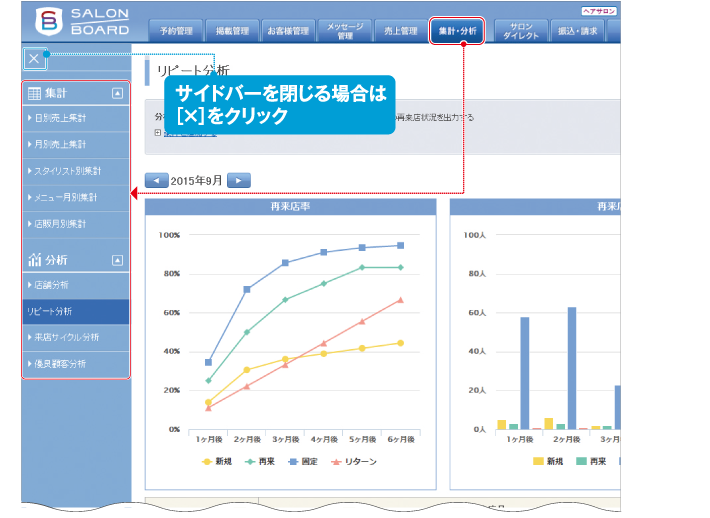Collapse the 分析 sidebar section

117,260
